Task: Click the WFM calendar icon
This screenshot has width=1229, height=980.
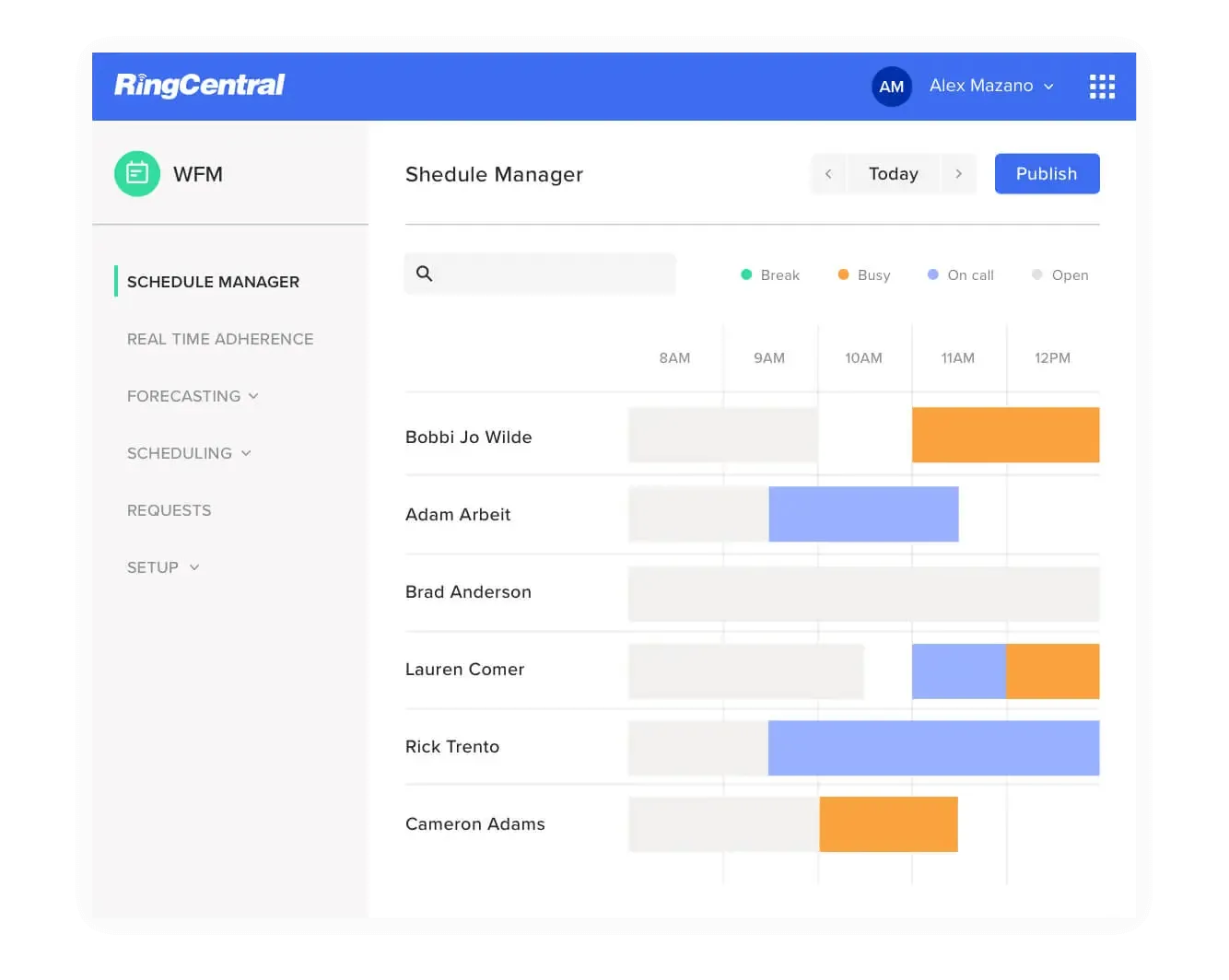Action: tap(137, 173)
